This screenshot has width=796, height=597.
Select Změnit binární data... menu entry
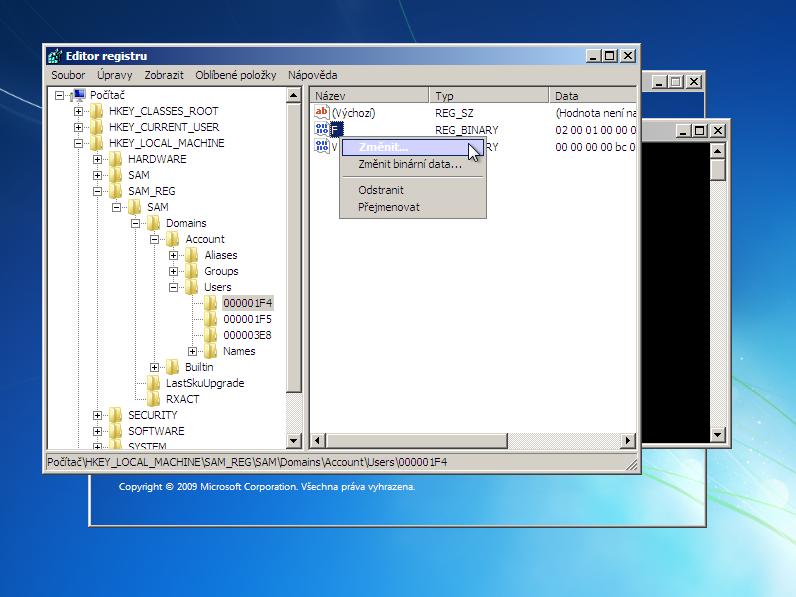coord(409,164)
